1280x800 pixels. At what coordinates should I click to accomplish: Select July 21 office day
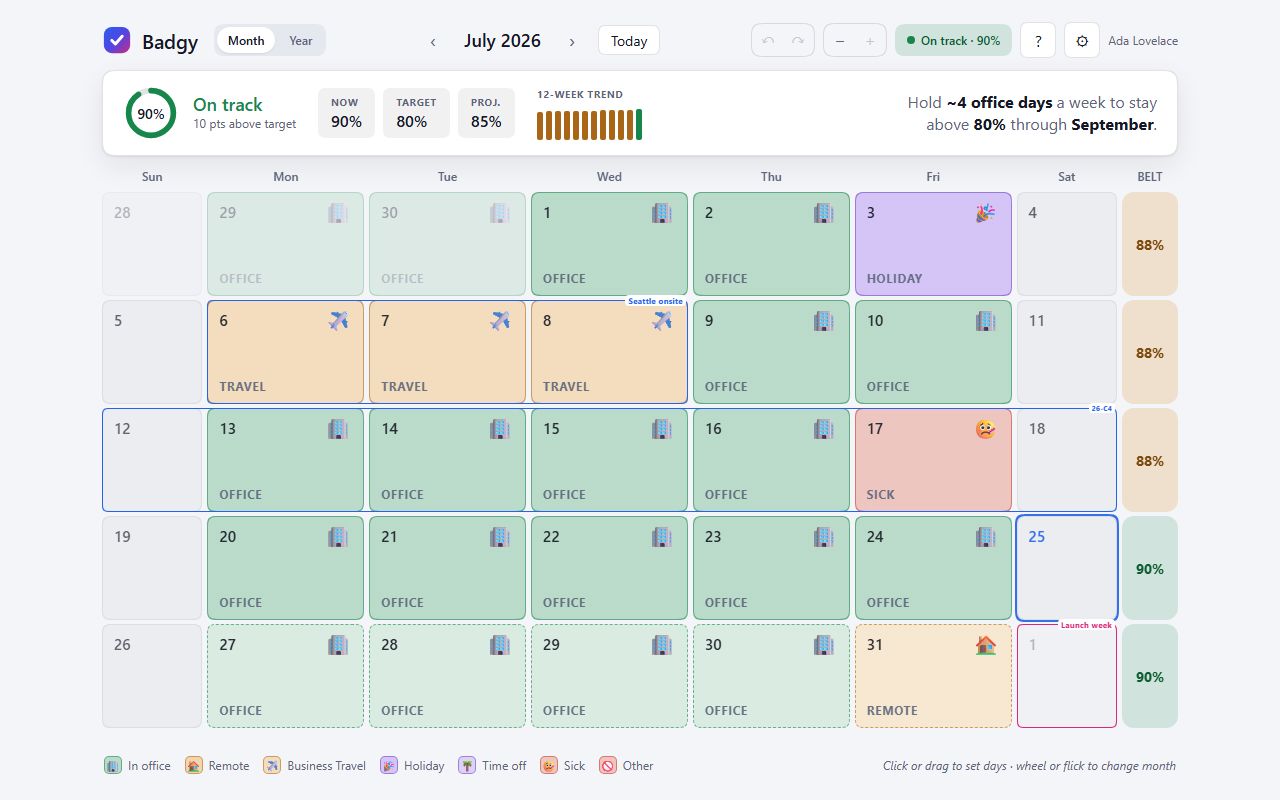[x=447, y=568]
